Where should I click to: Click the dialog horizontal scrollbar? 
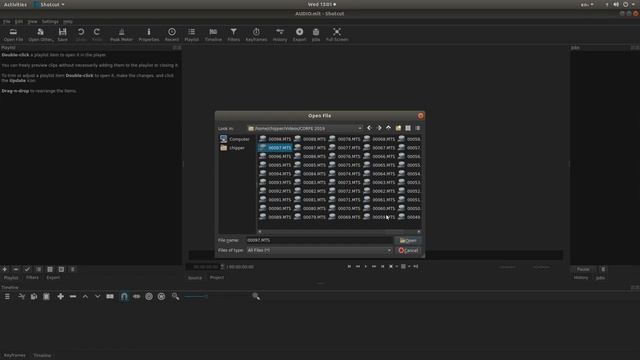pos(339,231)
